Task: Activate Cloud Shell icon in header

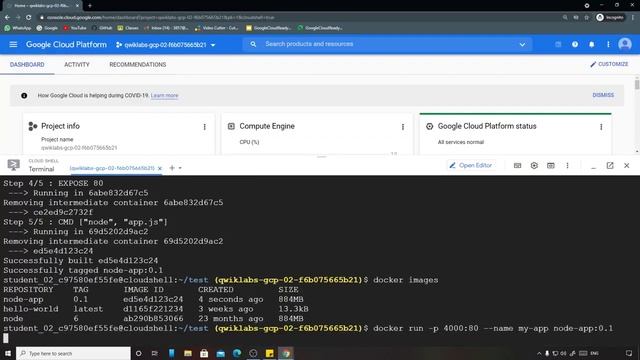Action: point(558,44)
